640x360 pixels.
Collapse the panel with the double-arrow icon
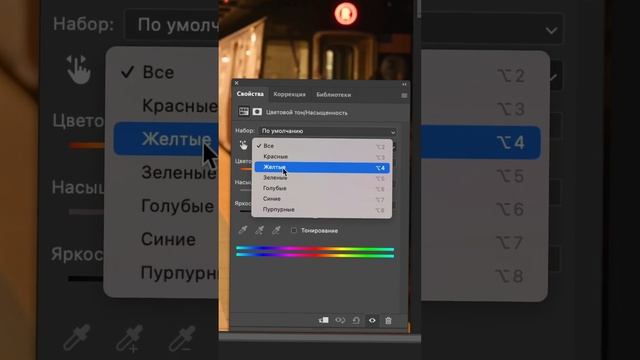[404, 84]
